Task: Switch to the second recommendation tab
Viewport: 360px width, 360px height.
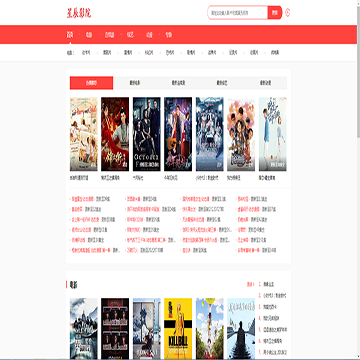Action: [135, 83]
